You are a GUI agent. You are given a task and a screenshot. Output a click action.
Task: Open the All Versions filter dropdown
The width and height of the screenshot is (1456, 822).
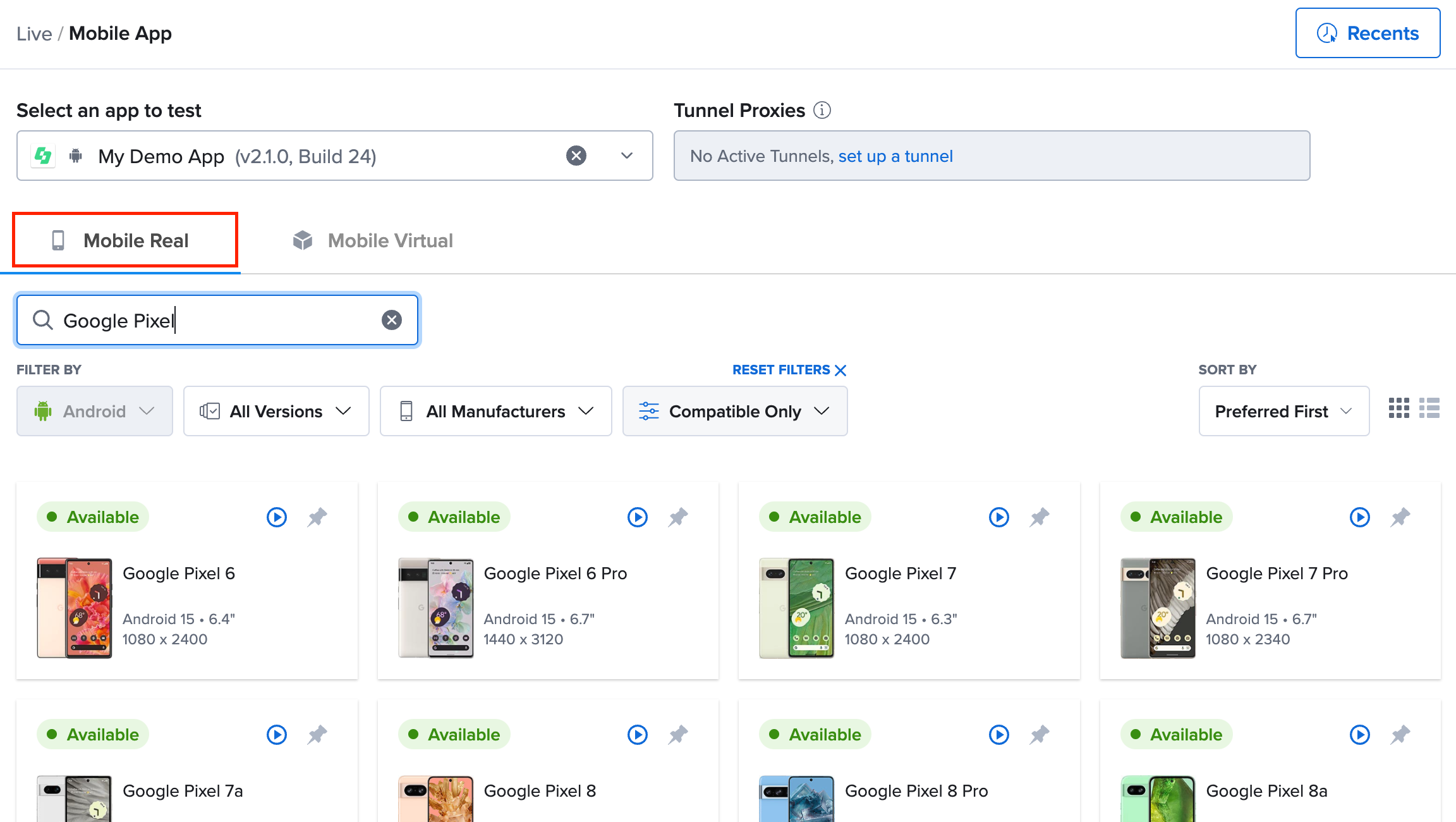[276, 411]
